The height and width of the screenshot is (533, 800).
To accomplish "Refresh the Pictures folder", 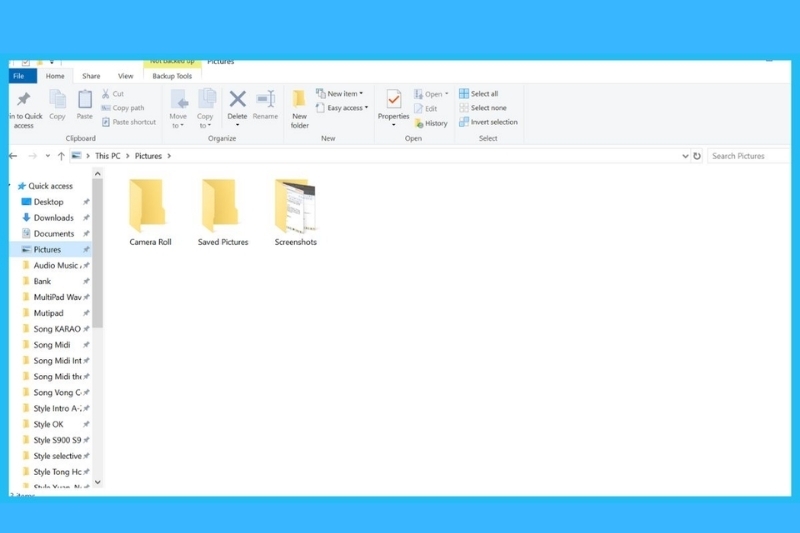I will [697, 156].
